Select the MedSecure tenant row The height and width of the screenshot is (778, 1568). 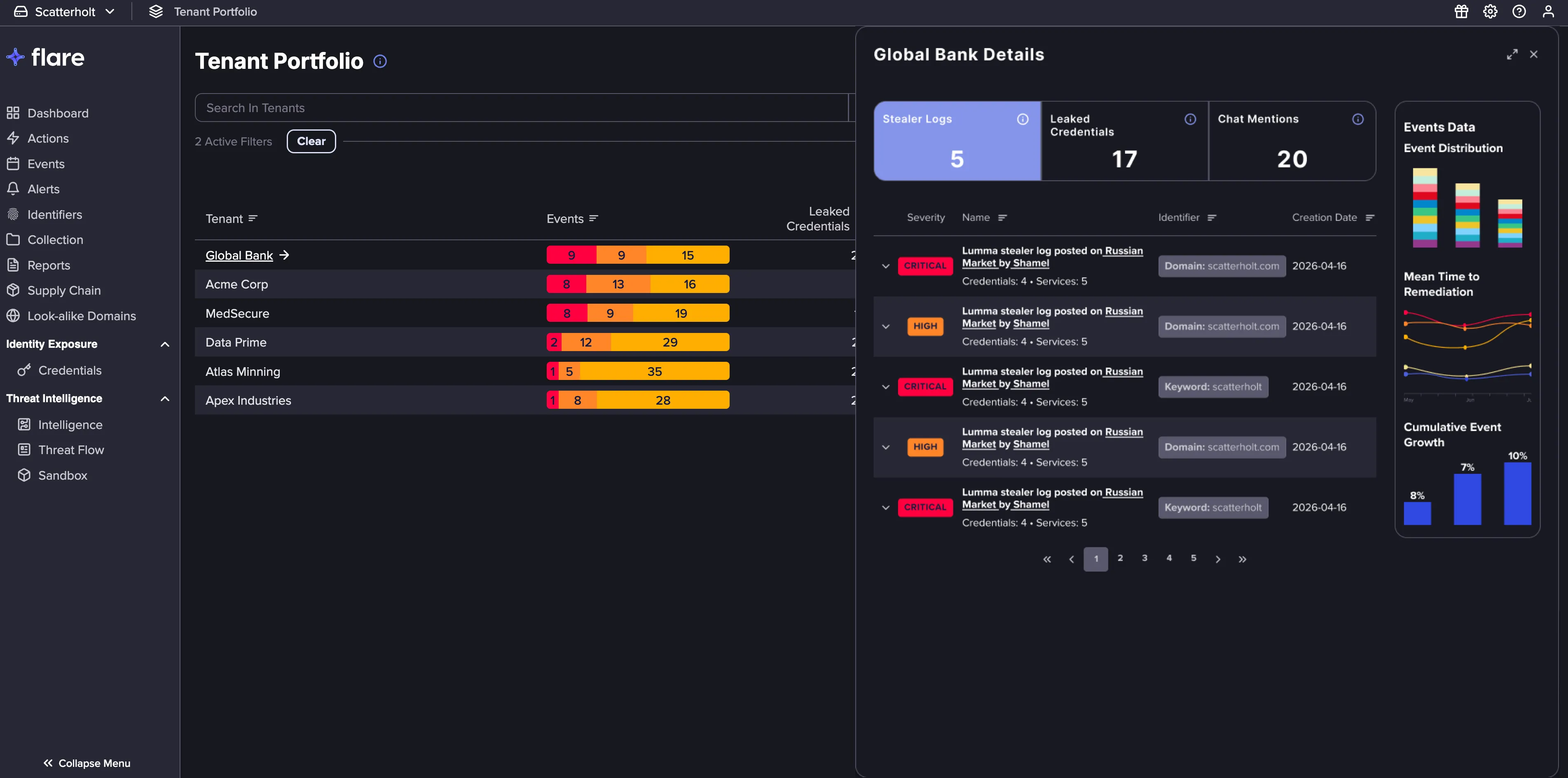pyautogui.click(x=525, y=313)
